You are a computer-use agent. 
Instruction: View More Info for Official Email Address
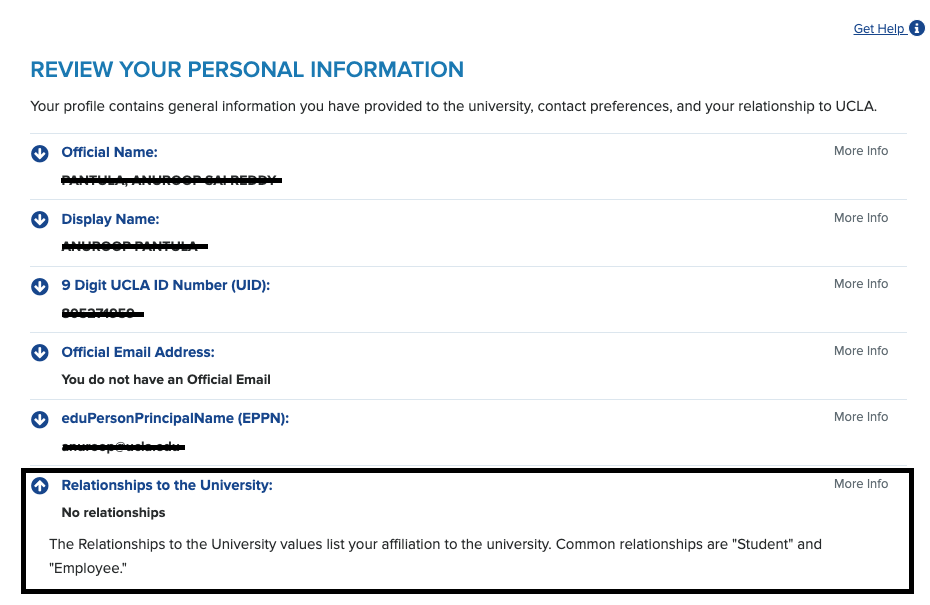pyautogui.click(x=861, y=351)
